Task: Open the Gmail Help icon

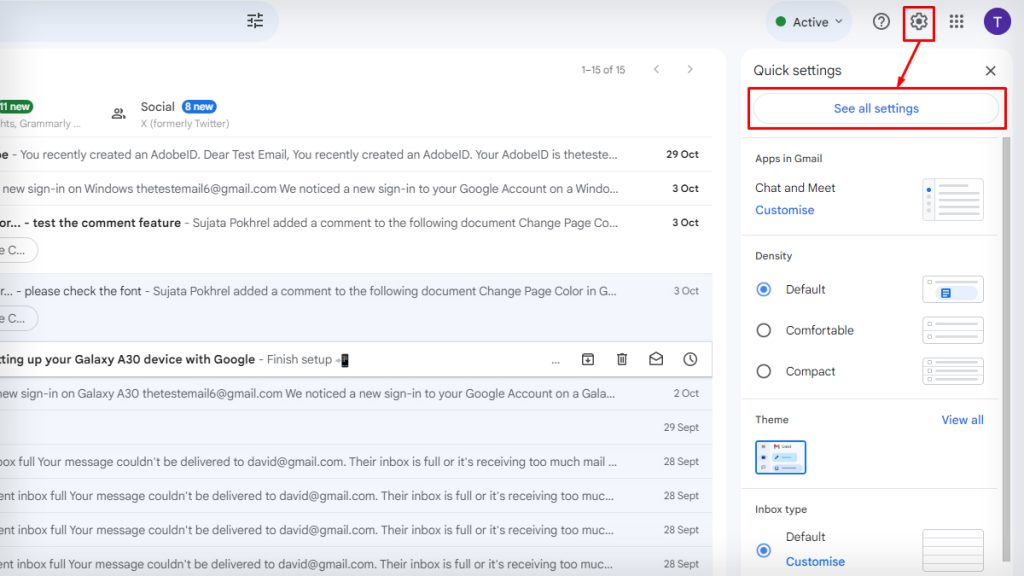Action: tap(881, 21)
